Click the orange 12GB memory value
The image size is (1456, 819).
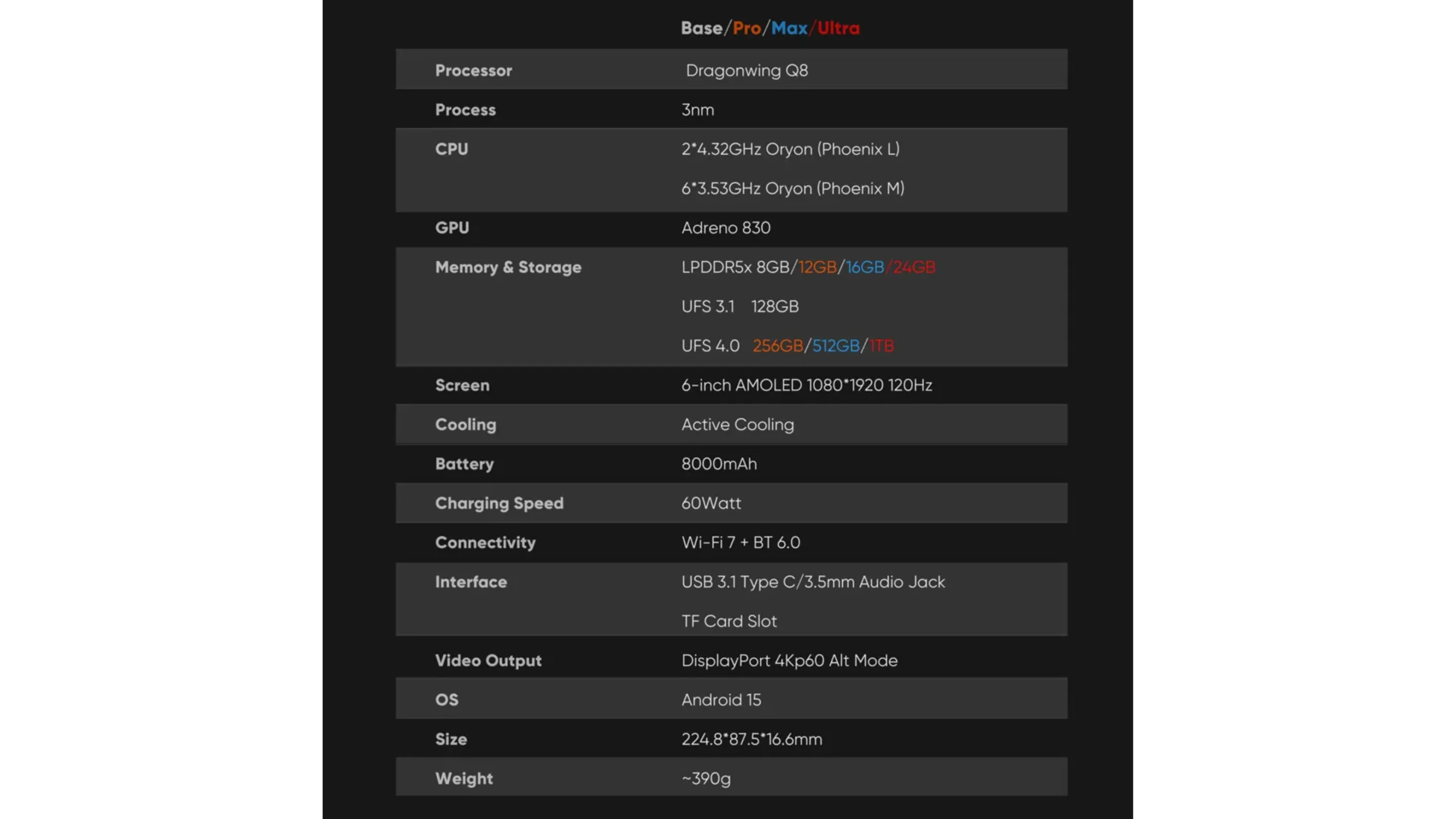tap(817, 267)
